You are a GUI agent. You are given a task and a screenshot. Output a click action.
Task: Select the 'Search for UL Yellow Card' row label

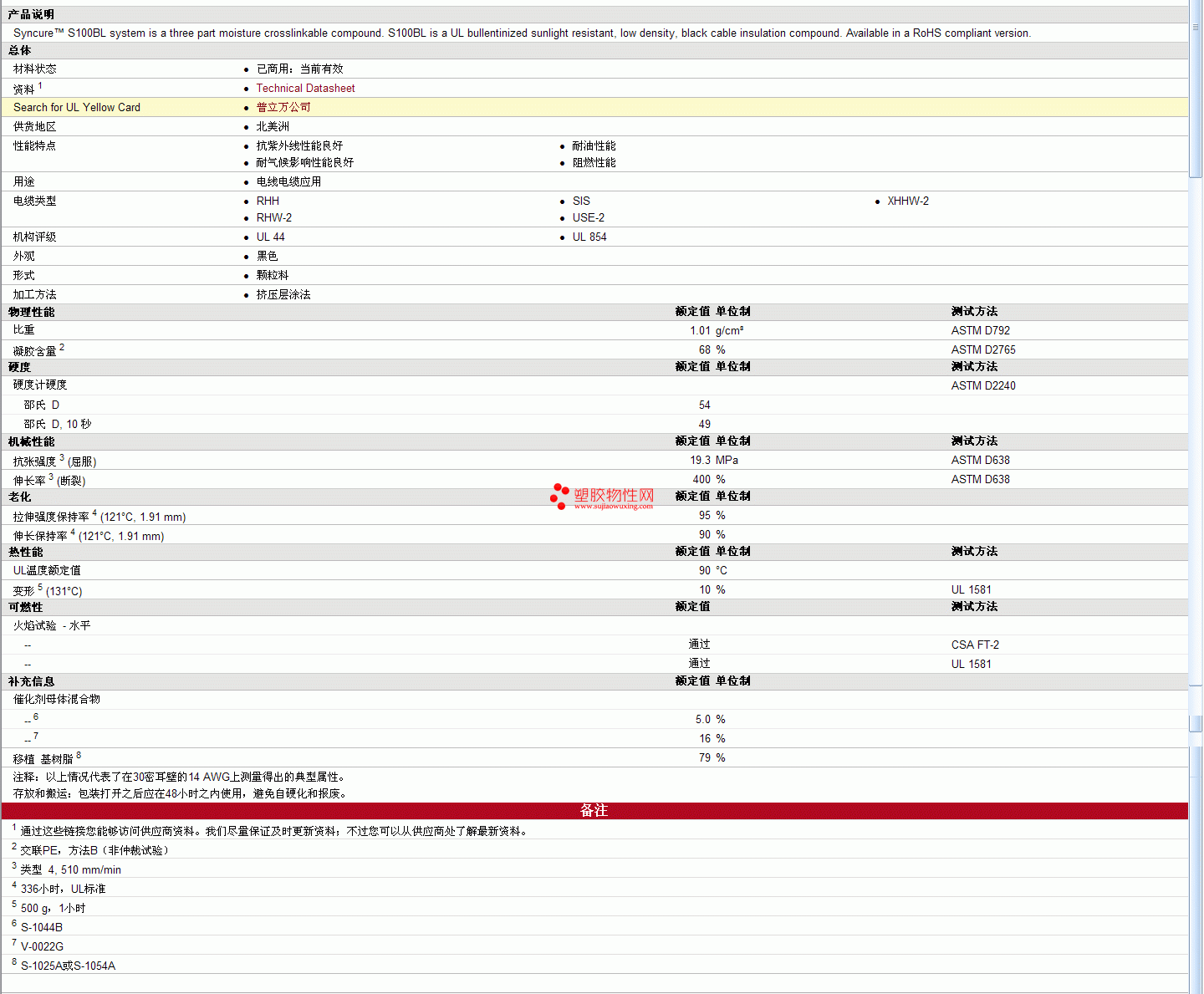(x=77, y=107)
